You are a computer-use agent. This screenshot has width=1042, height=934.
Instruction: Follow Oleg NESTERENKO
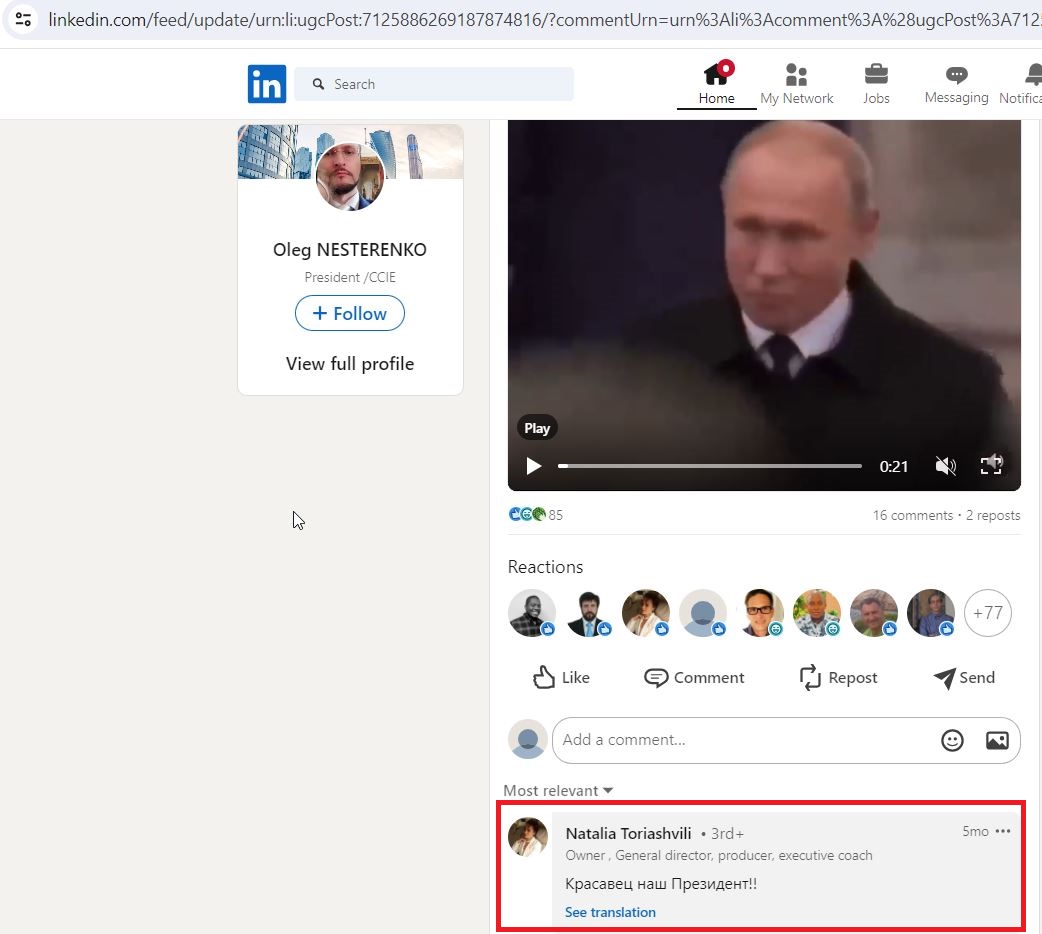tap(349, 313)
